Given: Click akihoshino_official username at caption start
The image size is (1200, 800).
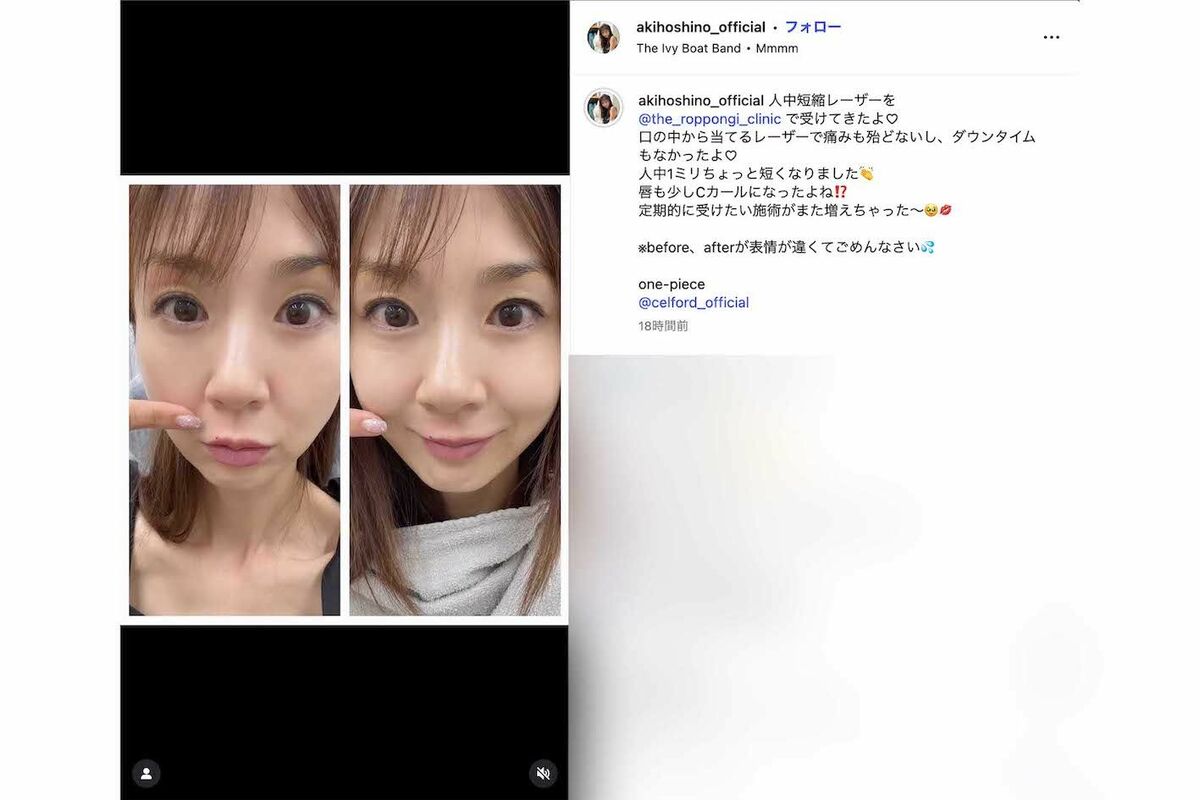Looking at the screenshot, I should tap(701, 100).
